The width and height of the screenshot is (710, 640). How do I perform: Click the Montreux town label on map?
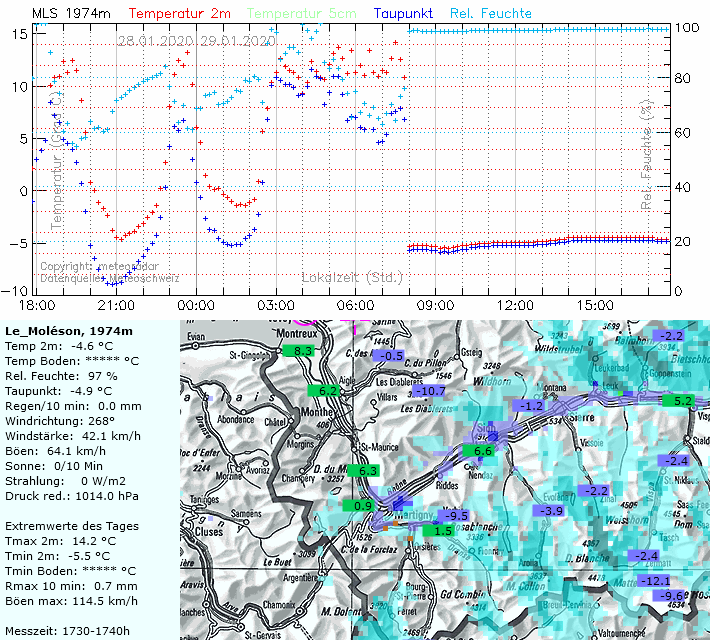(297, 333)
